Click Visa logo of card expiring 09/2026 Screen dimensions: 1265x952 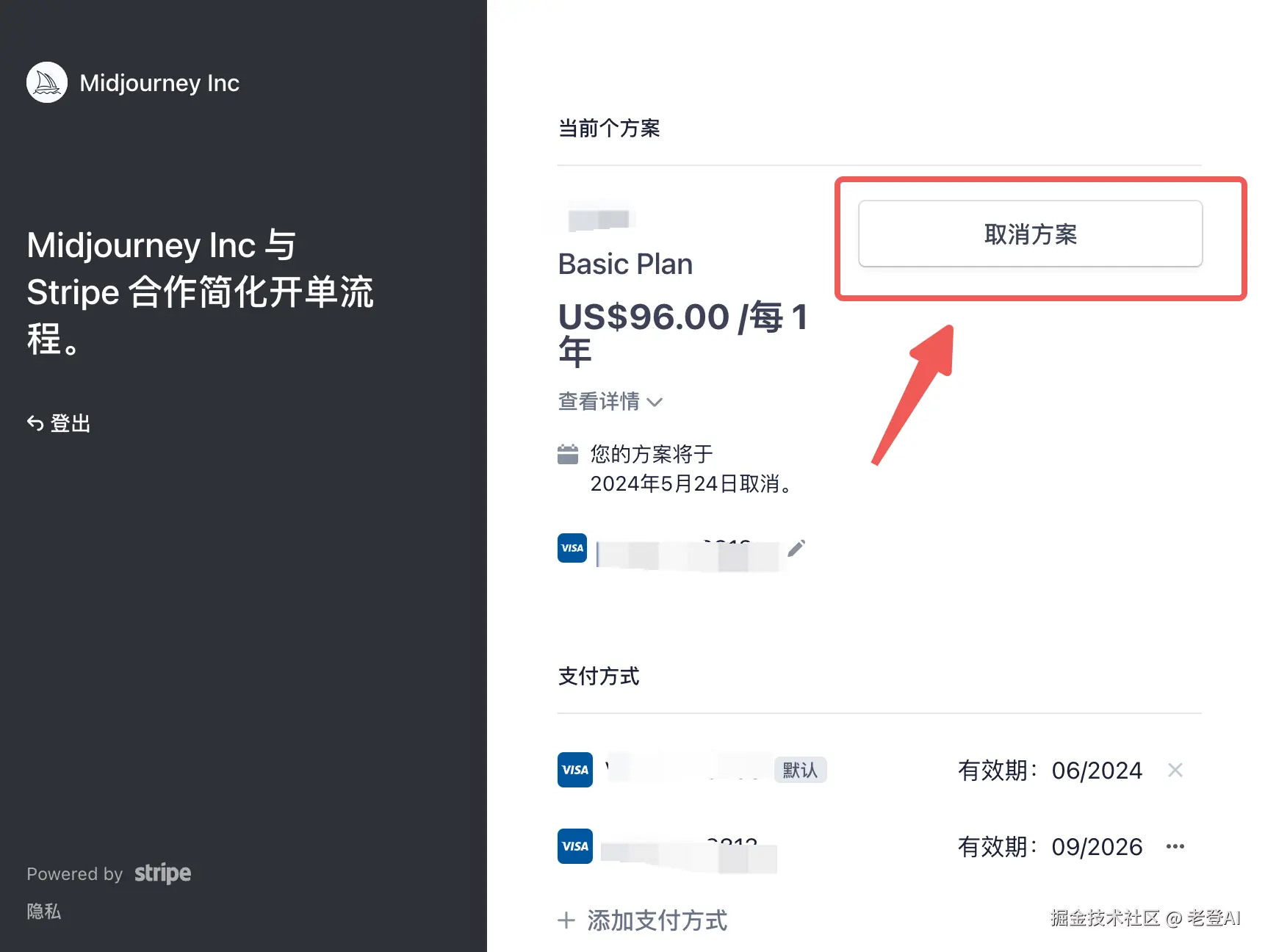point(574,846)
